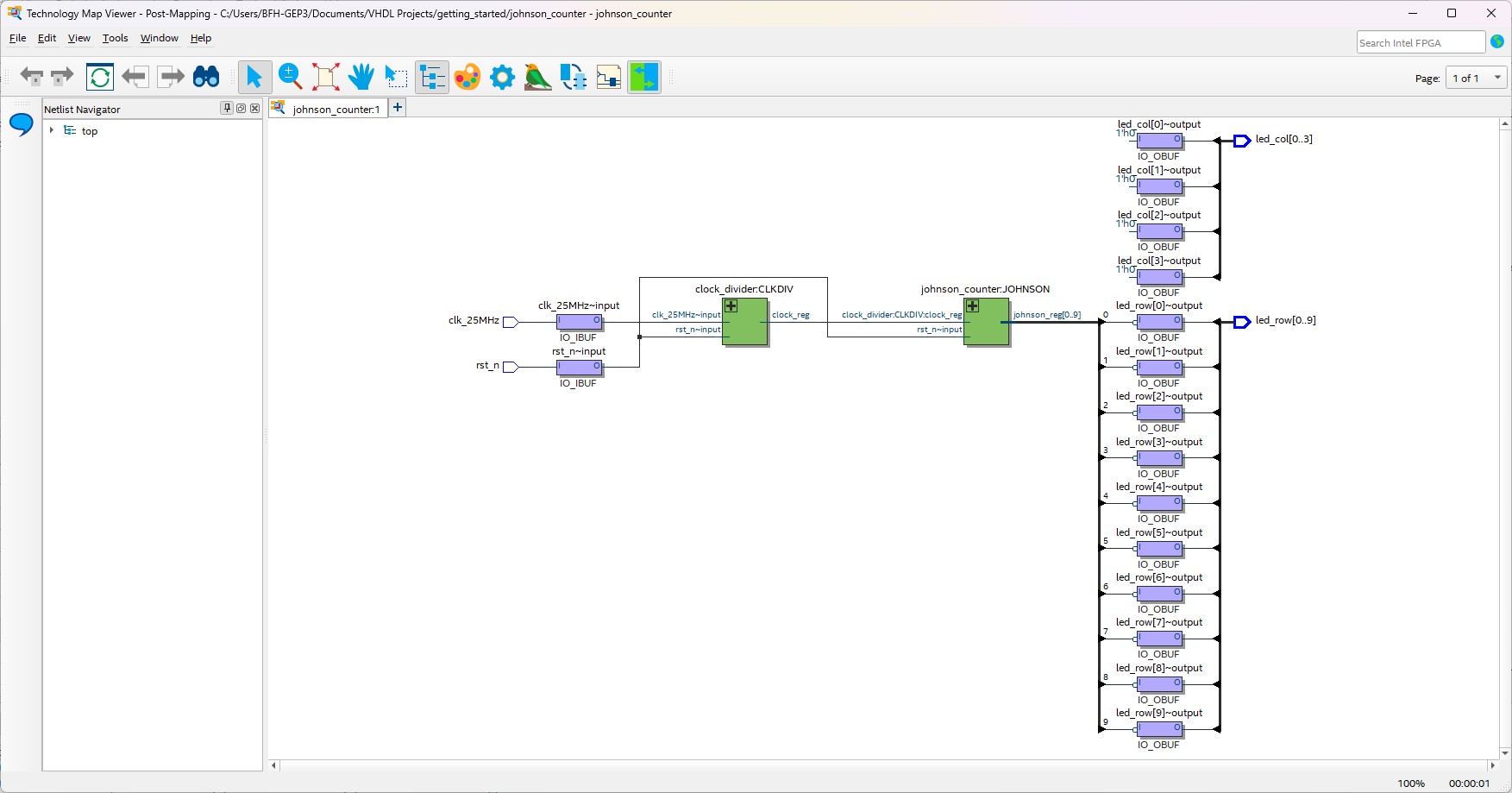Click the schematic export toolbar icon
The image size is (1512, 793).
609,77
